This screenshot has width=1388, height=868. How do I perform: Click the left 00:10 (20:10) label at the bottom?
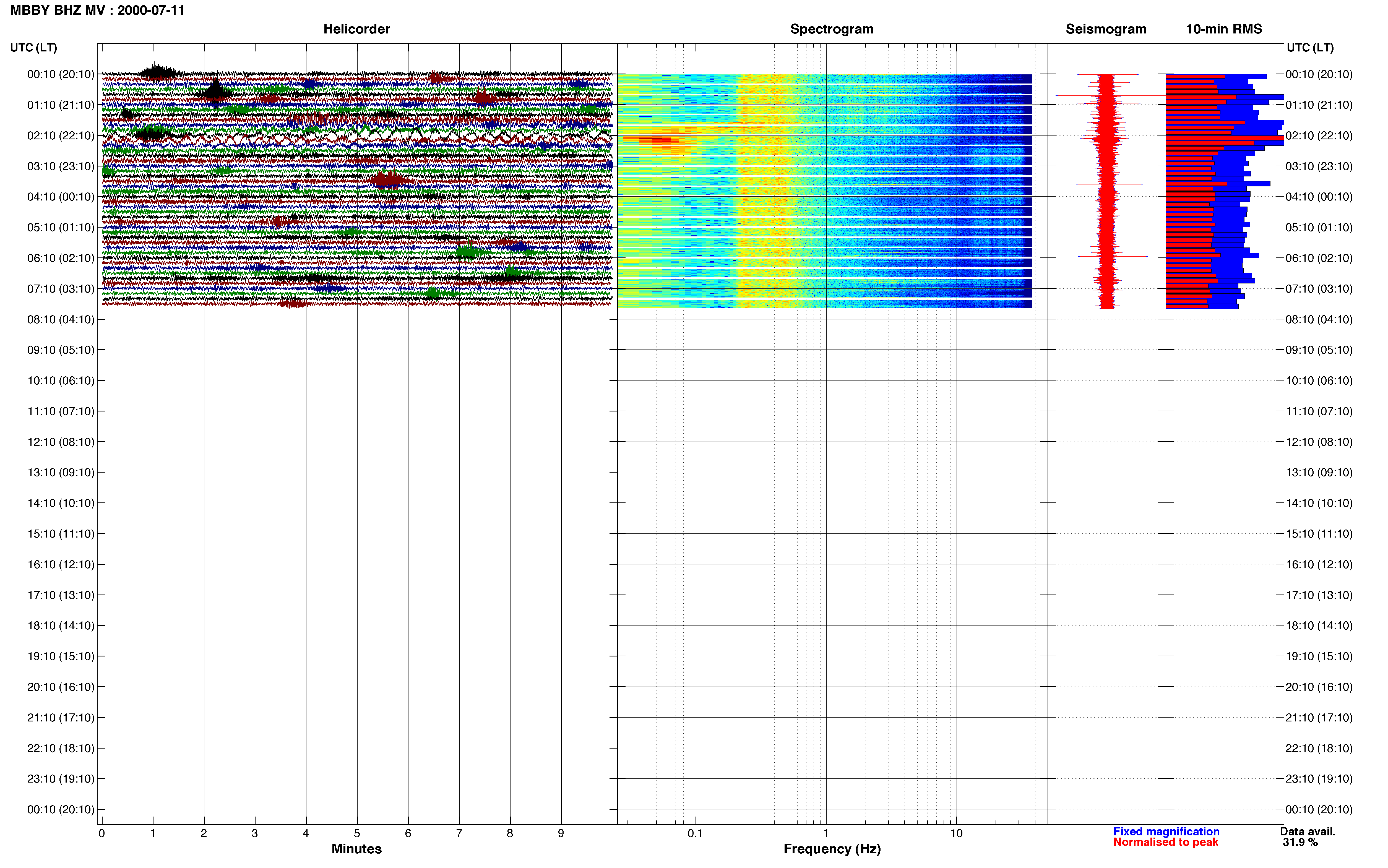tap(61, 809)
